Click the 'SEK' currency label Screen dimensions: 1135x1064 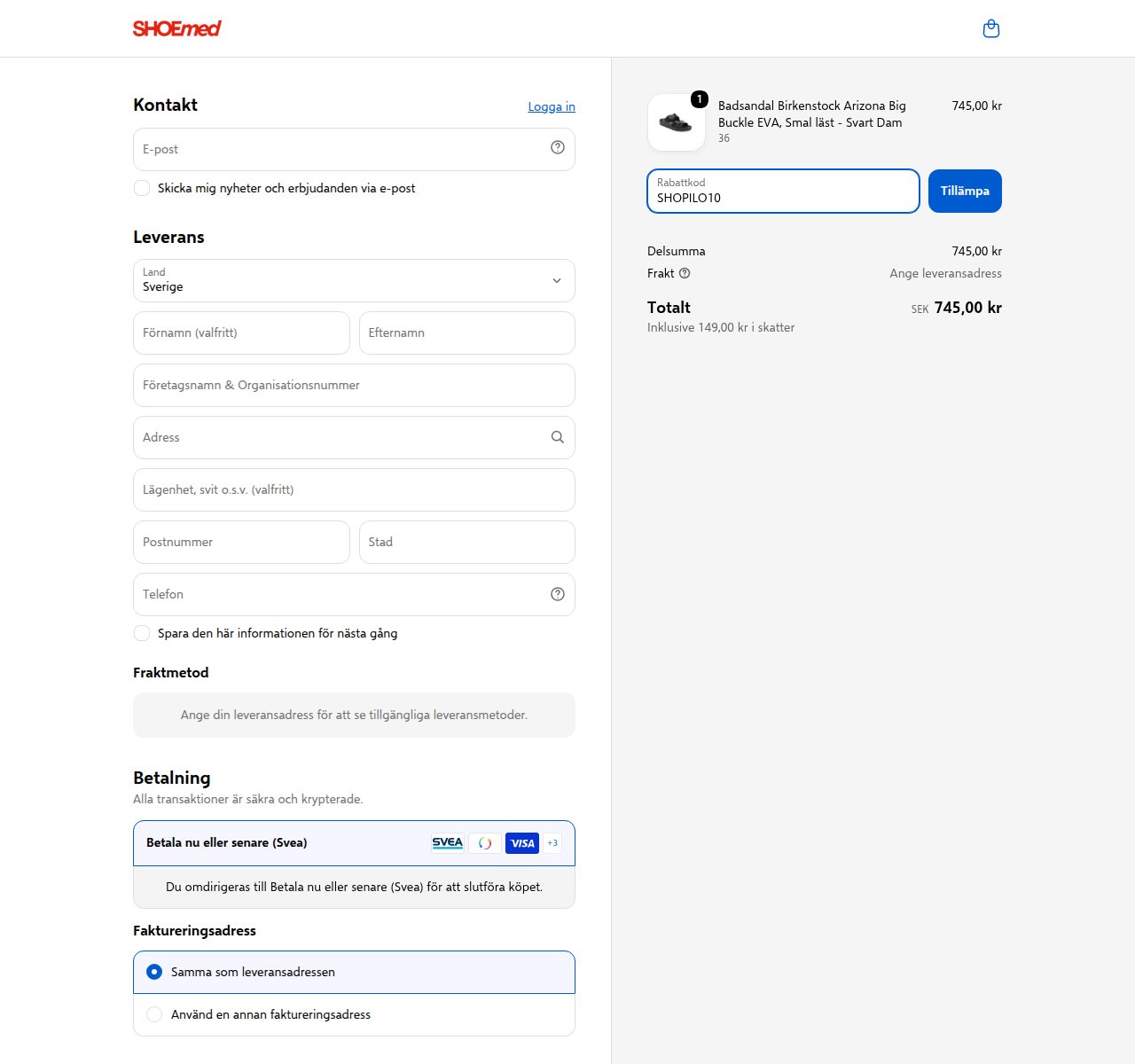pos(920,309)
